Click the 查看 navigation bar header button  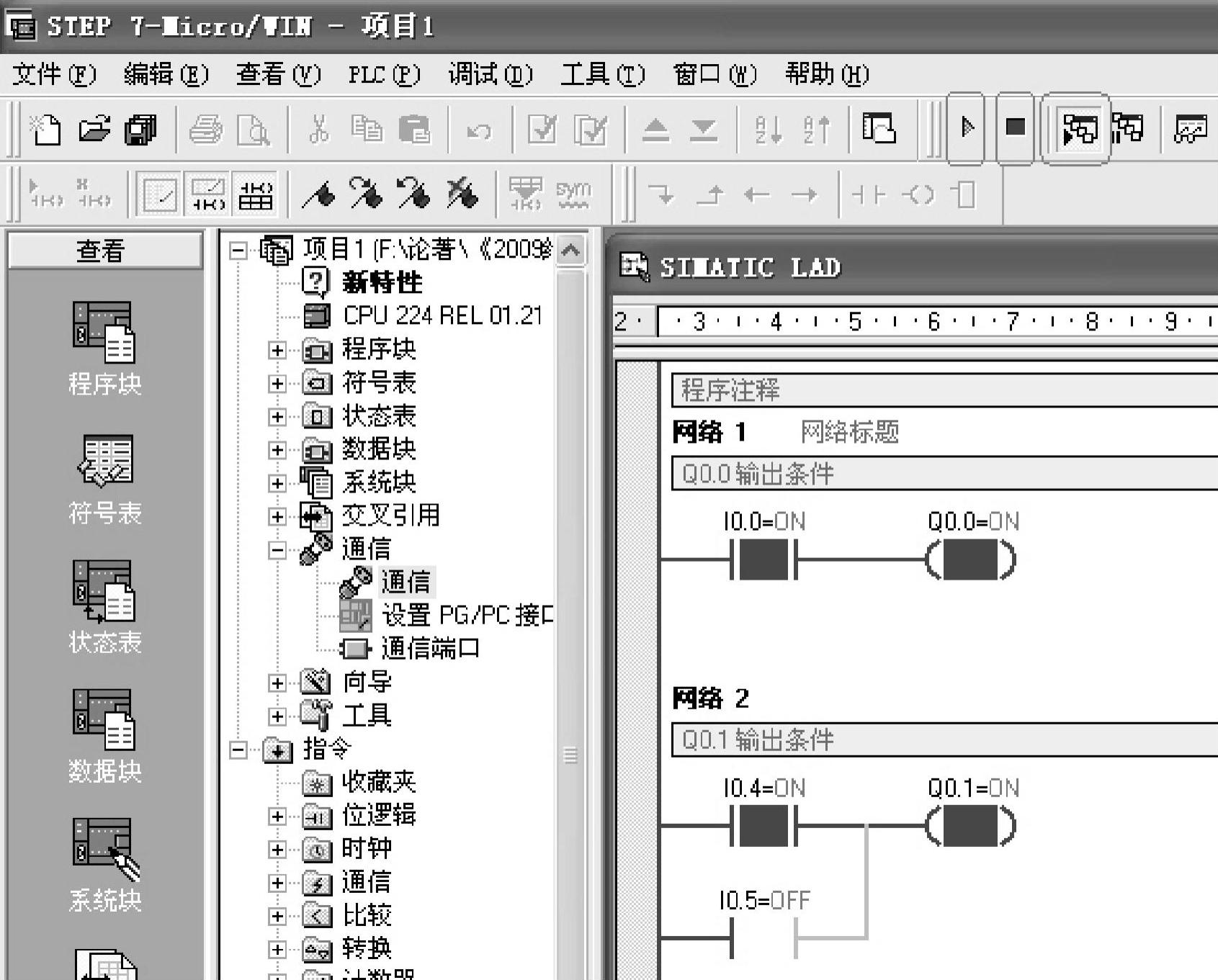click(x=105, y=251)
